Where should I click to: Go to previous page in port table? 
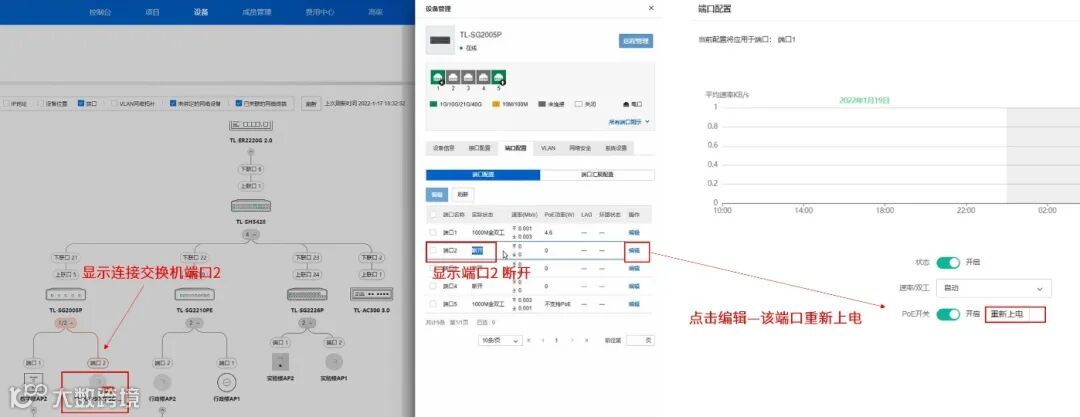(x=543, y=340)
